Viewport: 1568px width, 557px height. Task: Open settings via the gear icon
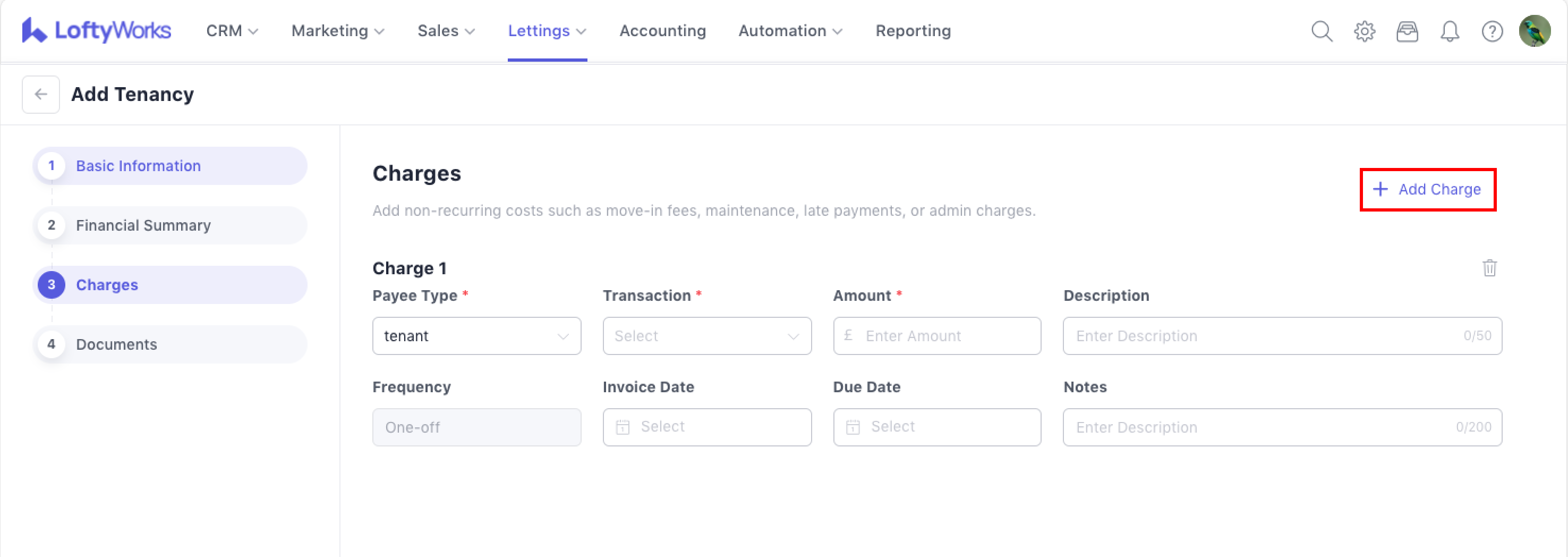[x=1364, y=31]
